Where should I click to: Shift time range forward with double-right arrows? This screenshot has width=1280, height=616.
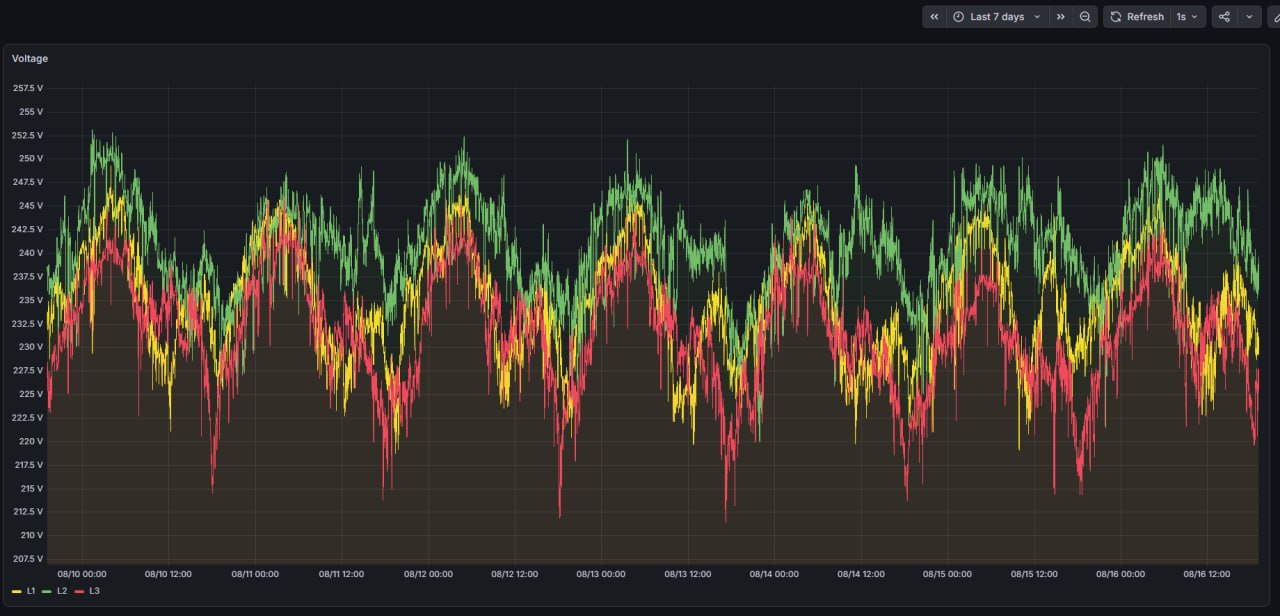1061,17
